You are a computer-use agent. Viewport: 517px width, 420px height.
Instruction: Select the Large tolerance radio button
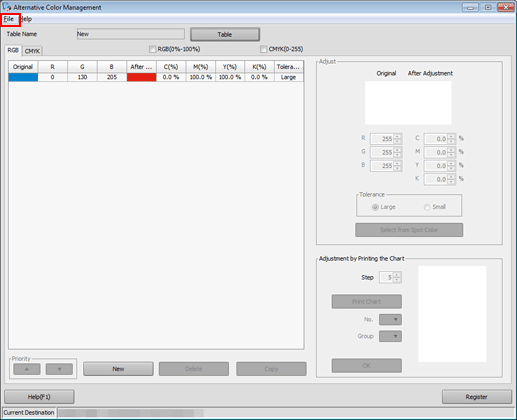(x=375, y=207)
